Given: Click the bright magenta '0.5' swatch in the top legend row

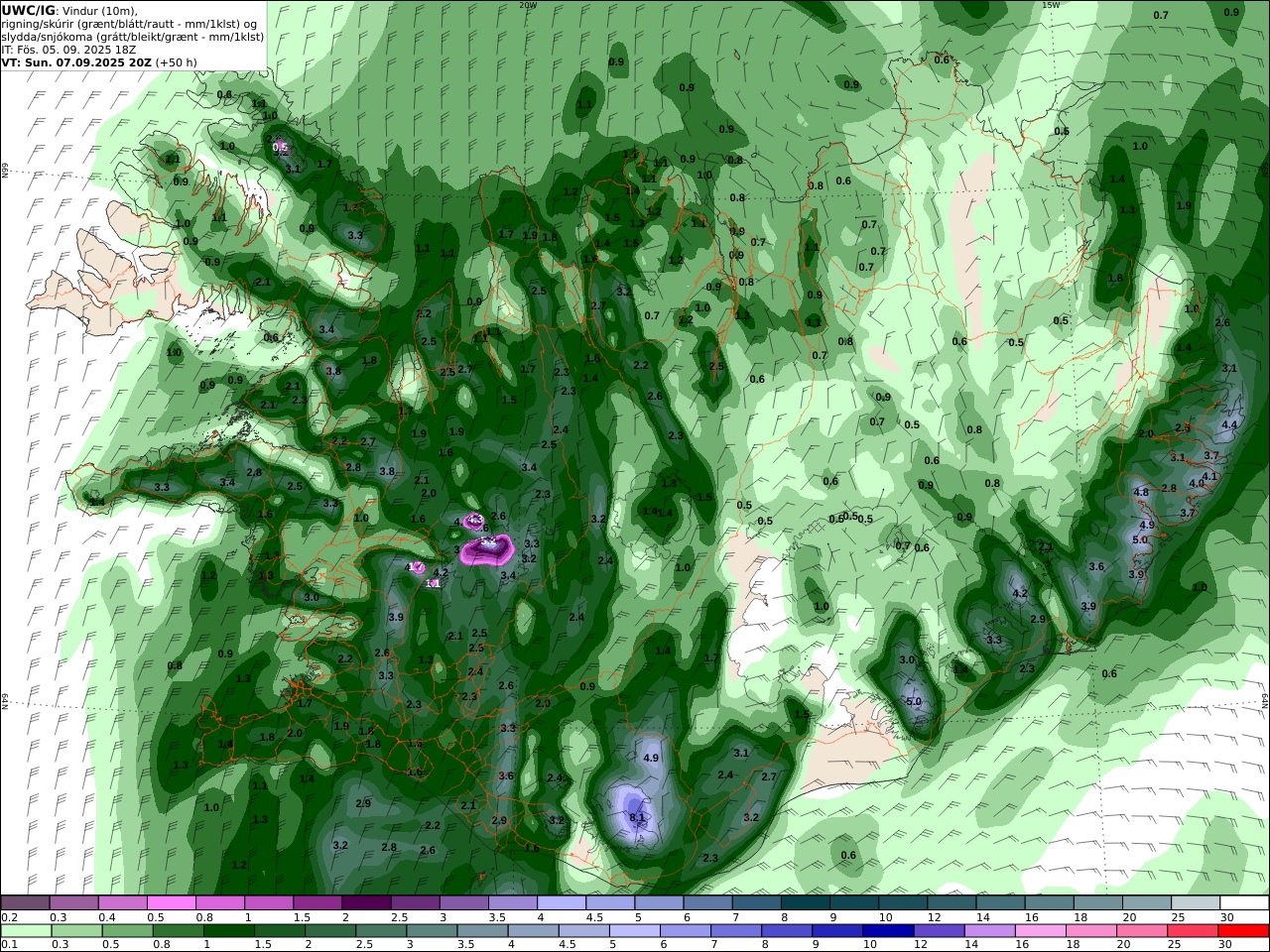Looking at the screenshot, I should (x=171, y=902).
